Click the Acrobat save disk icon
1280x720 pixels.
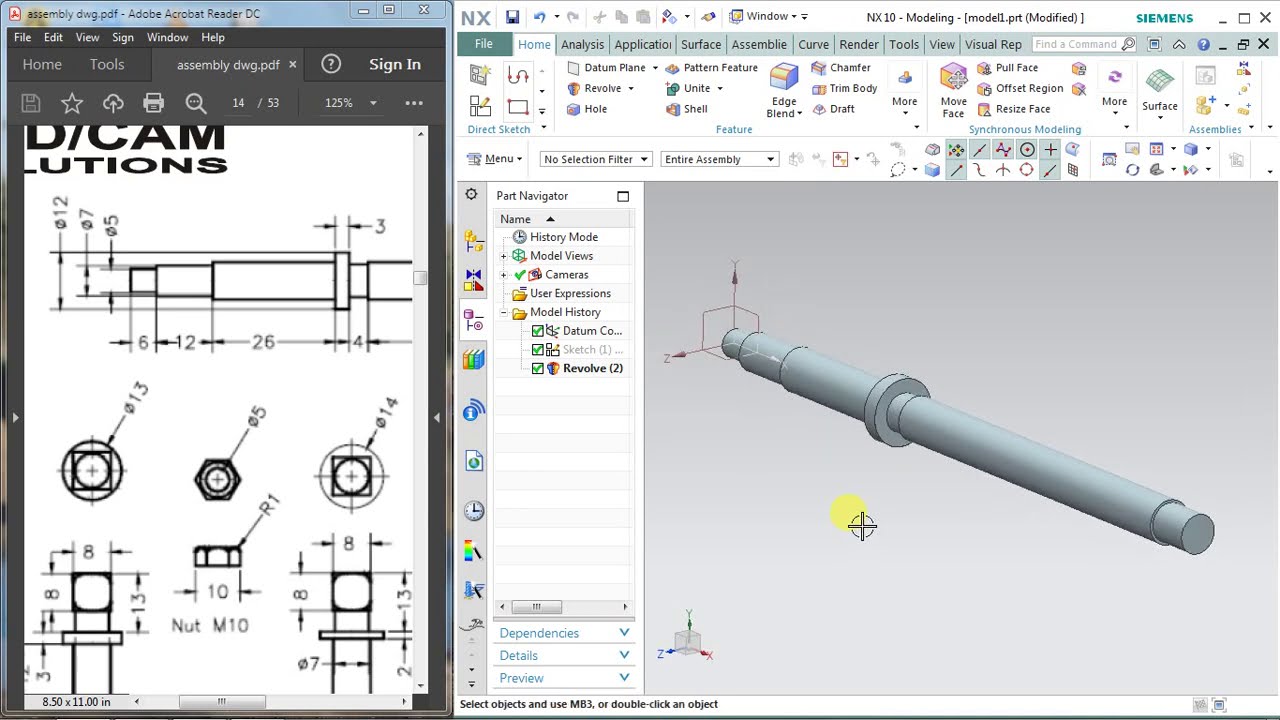pos(31,103)
